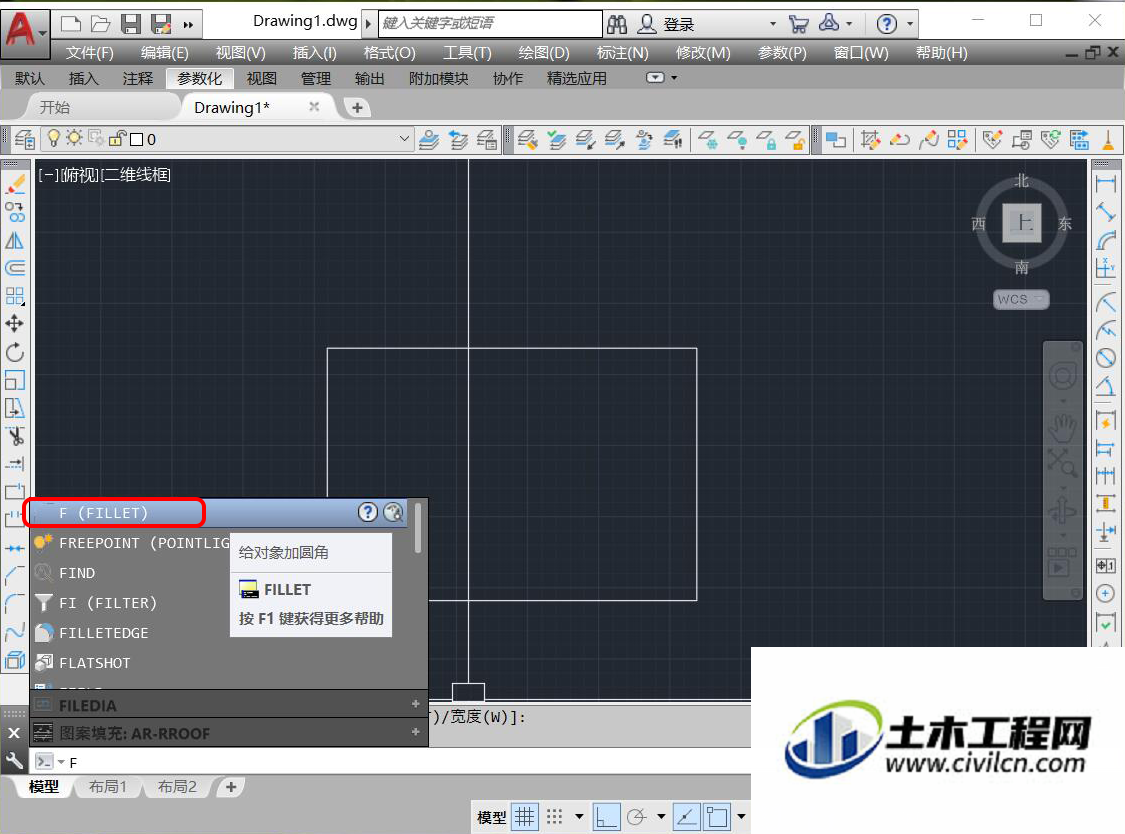Click the Save icon

coord(131,24)
